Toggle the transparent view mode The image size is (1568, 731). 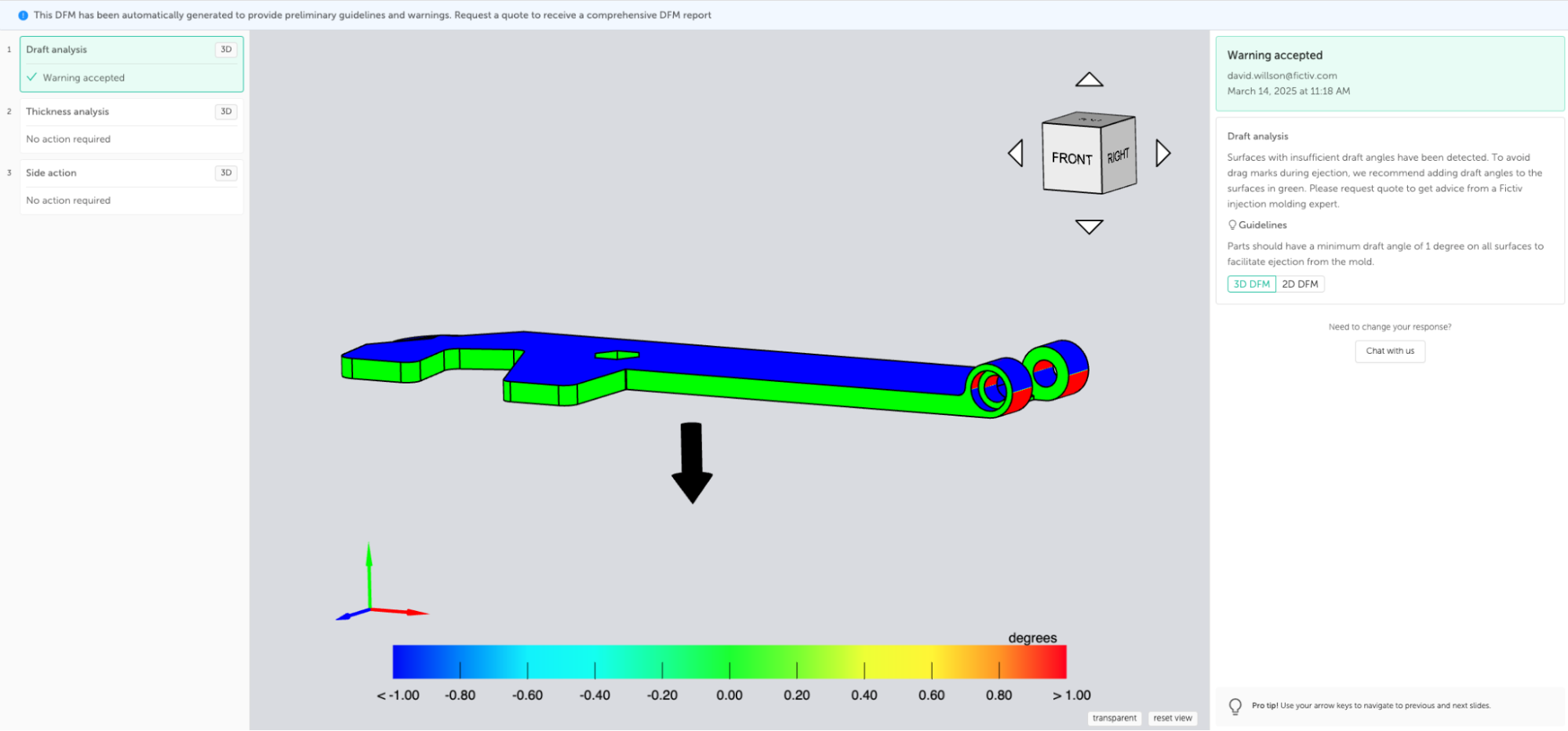[1114, 718]
